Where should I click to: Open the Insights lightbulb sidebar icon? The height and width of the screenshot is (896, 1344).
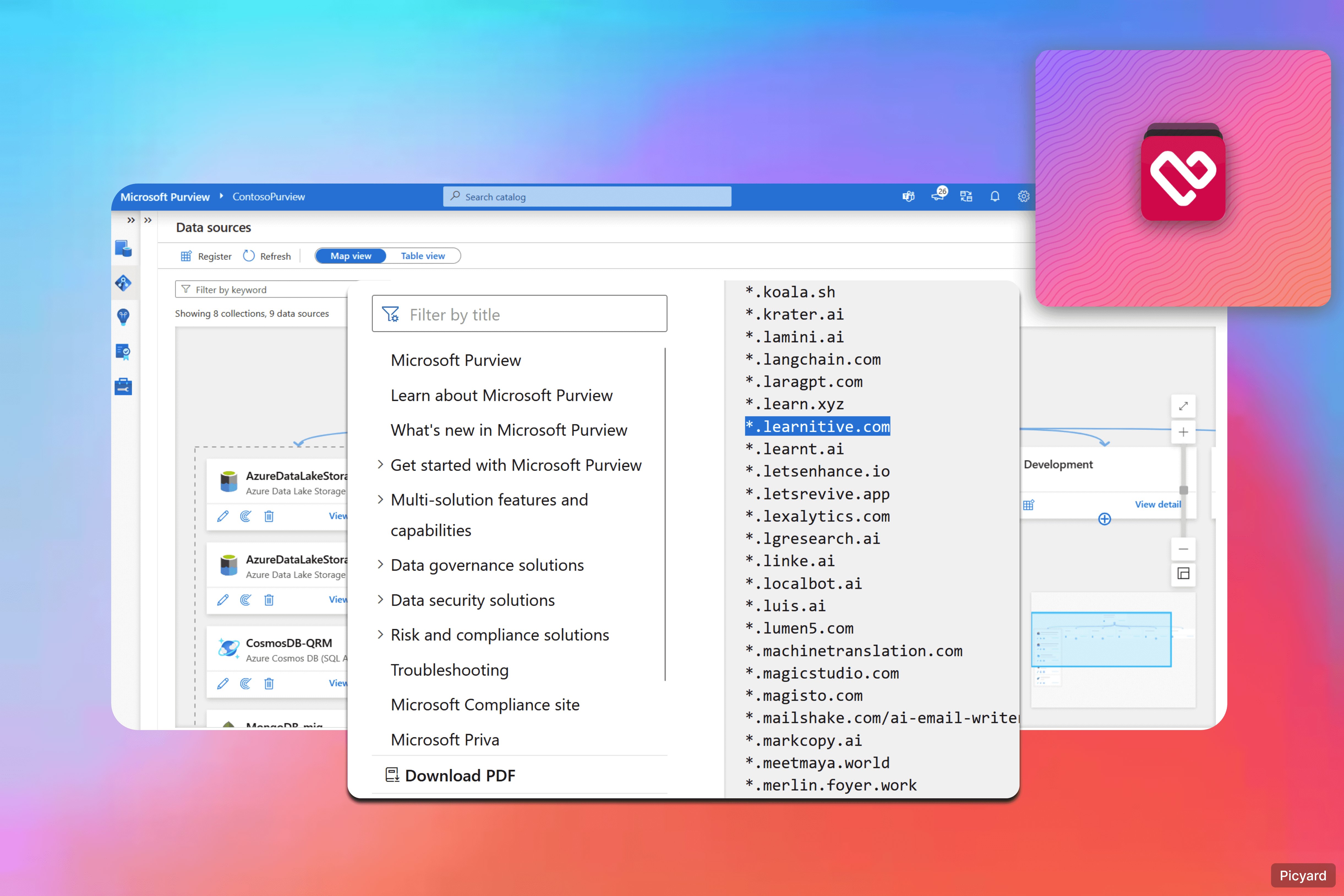[124, 317]
